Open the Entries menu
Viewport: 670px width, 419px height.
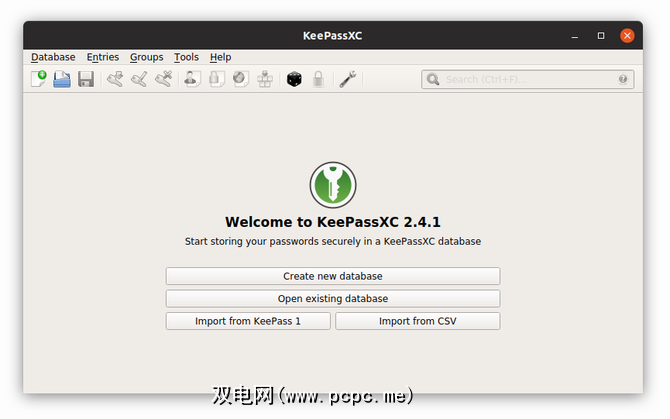(103, 57)
